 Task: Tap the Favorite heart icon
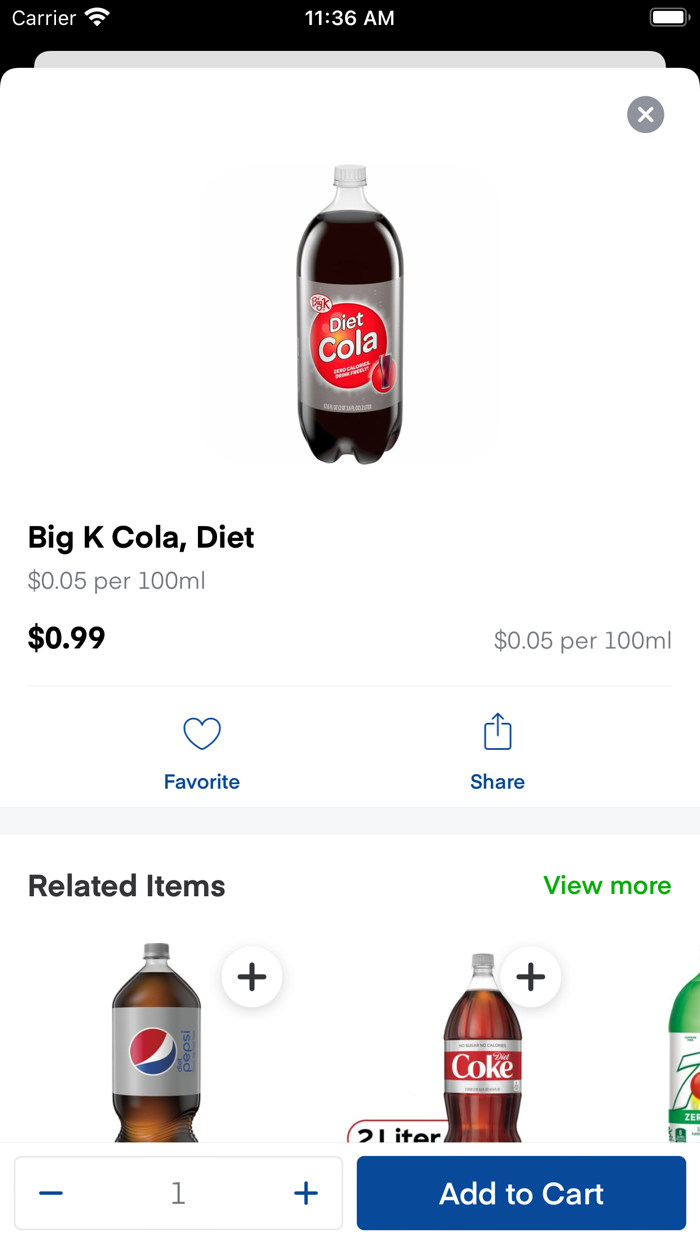coord(202,733)
